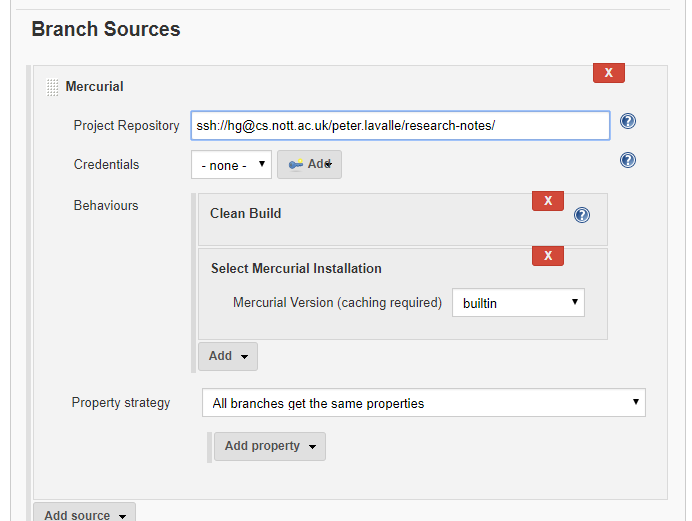Remove the Clean Build behaviour
This screenshot has height=521, width=692.
tap(548, 201)
